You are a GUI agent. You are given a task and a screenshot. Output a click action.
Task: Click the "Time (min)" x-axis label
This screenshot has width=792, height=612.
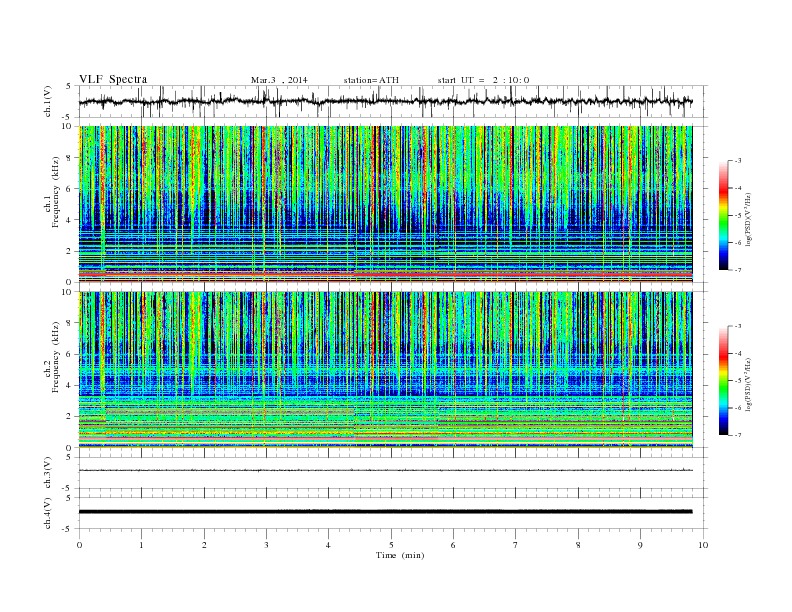400,555
